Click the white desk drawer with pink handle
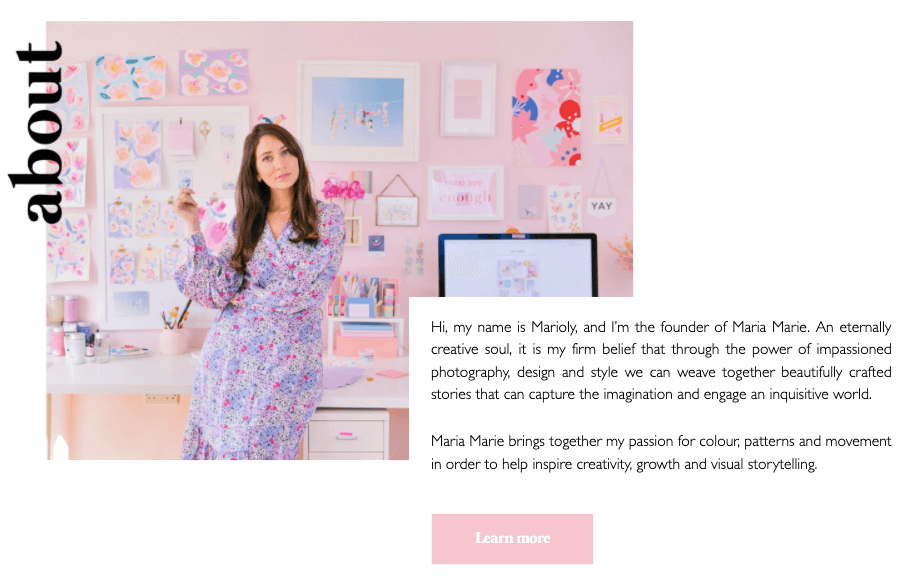This screenshot has height=575, width=911. tap(346, 434)
